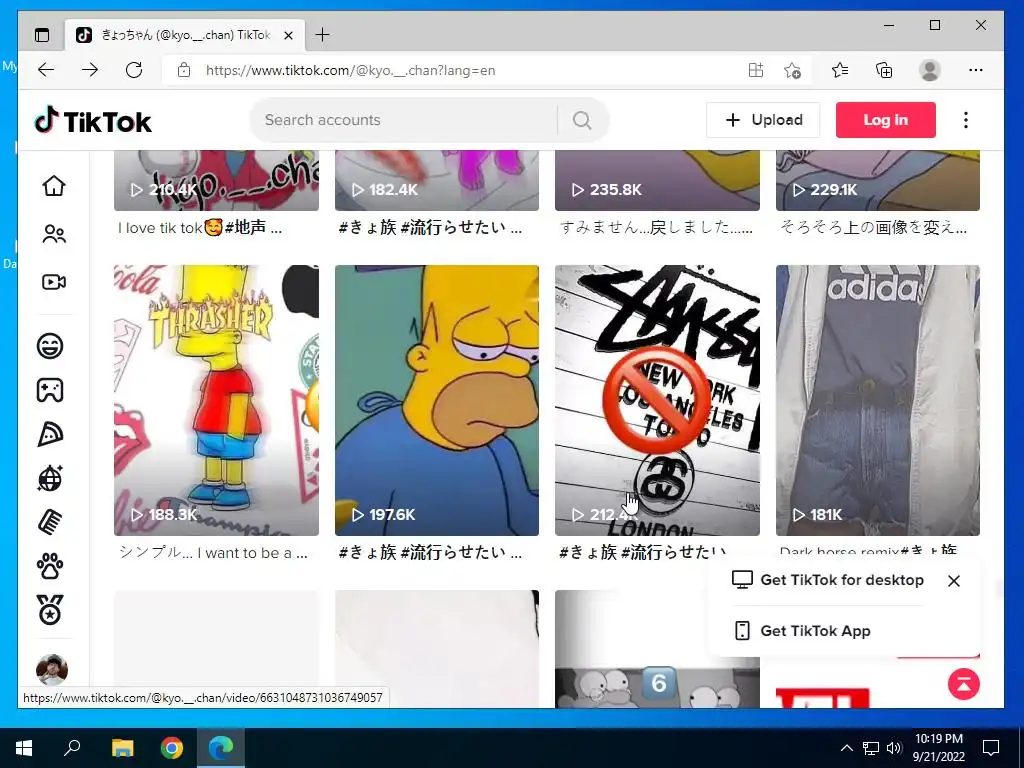
Task: Click the 'I want to be a' caption
Action: pyautogui.click(x=213, y=552)
